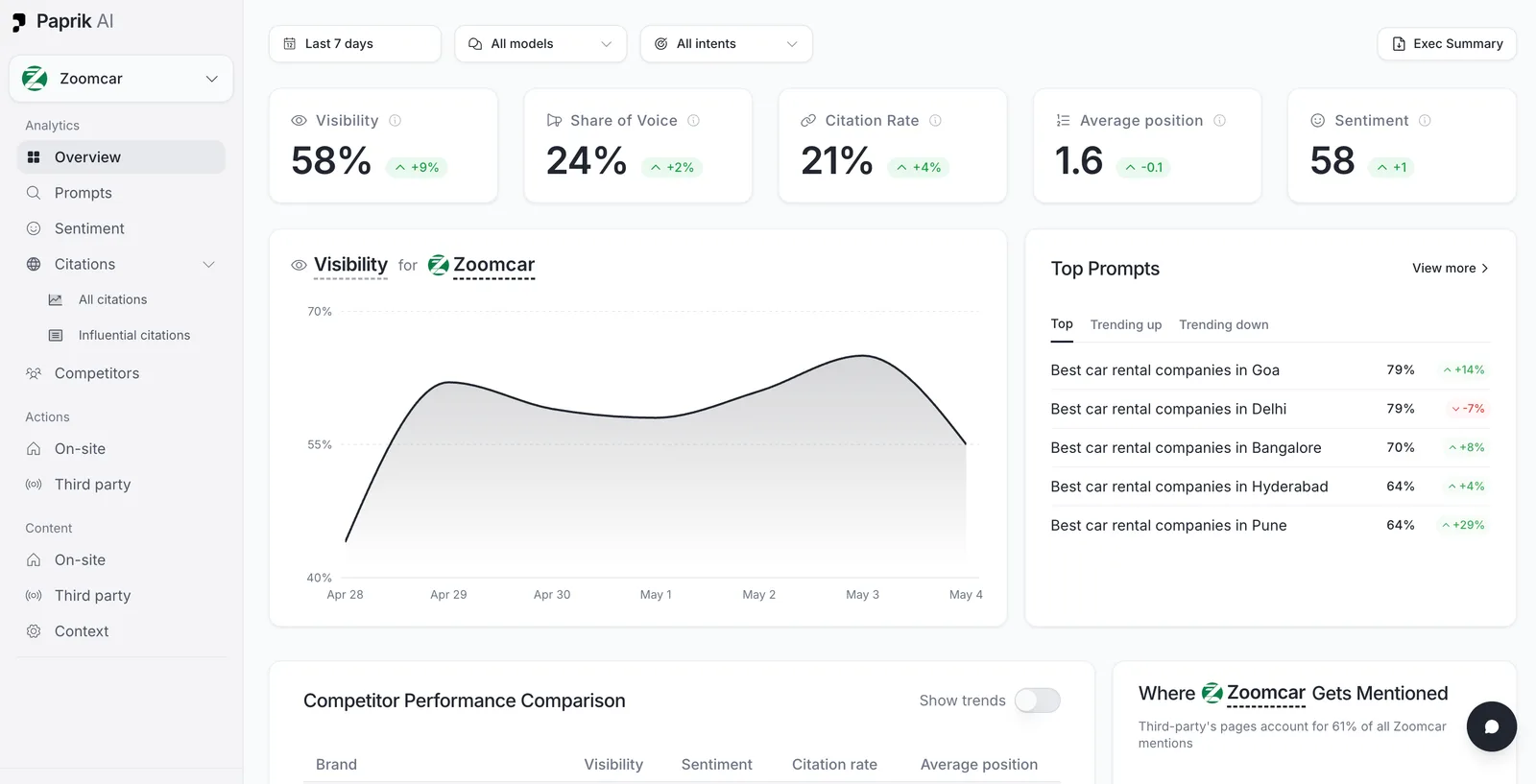The width and height of the screenshot is (1536, 784).
Task: Click the Exec Summary document icon
Action: point(1399,44)
